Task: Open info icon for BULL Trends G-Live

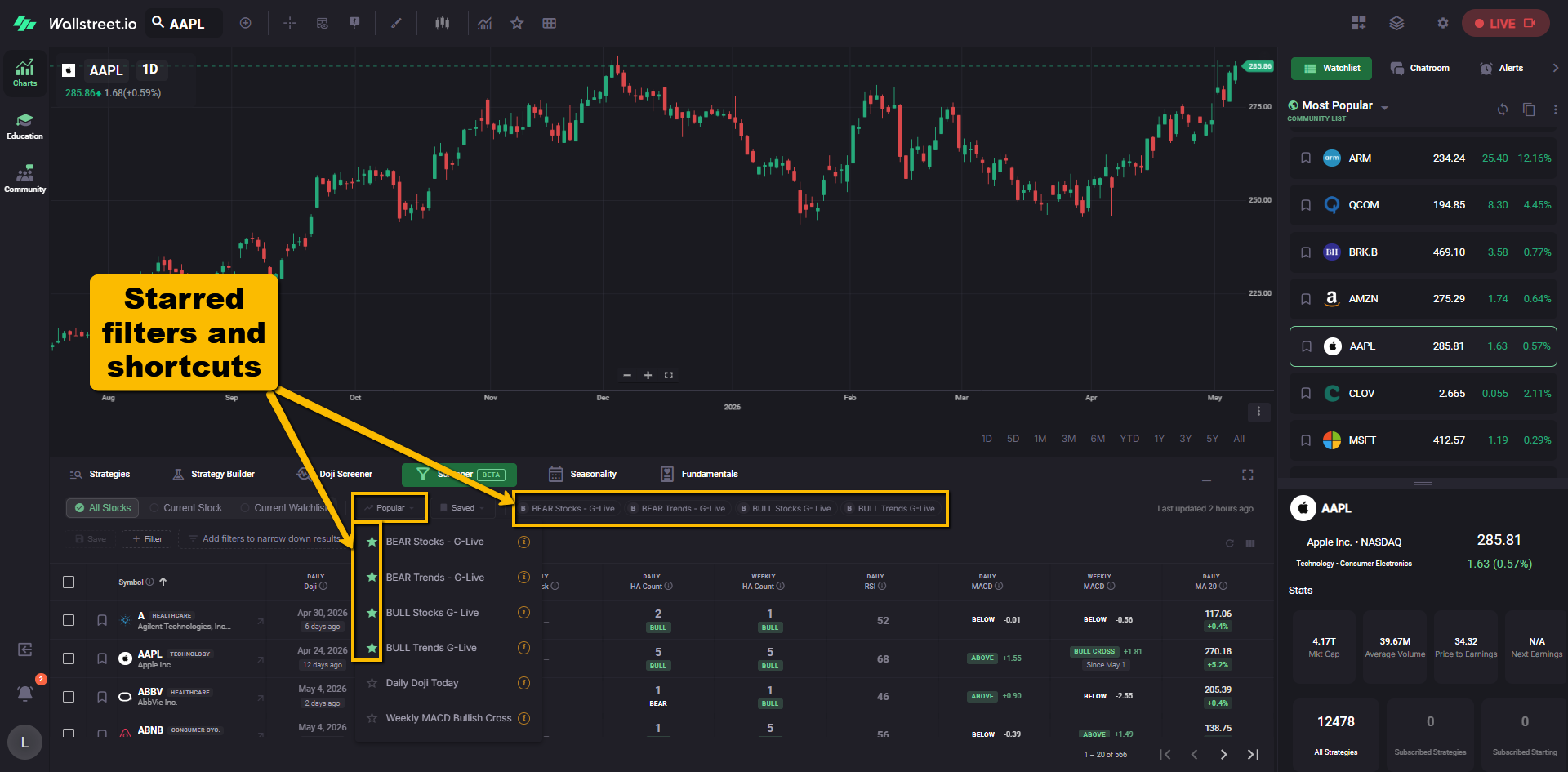Action: (524, 648)
